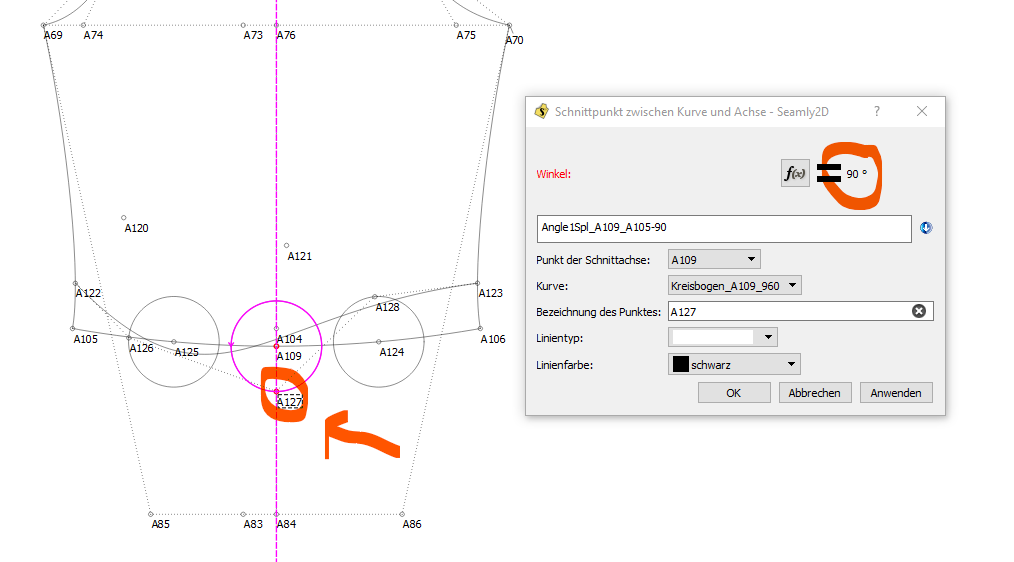Screen dimensions: 1014x562
Task: Select point A109 on the pattern canvas
Action: click(277, 346)
